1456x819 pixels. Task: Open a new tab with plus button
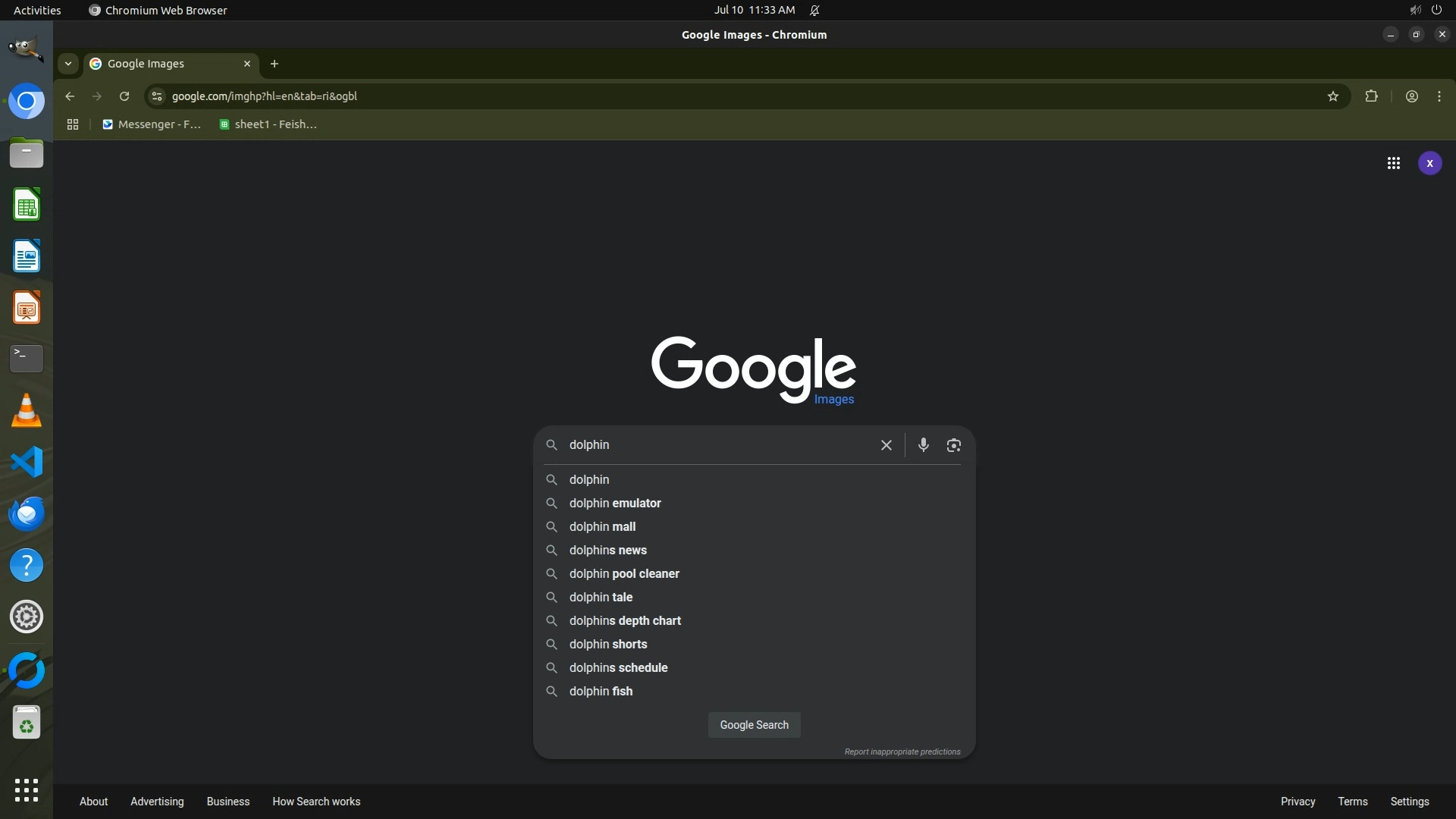[275, 64]
